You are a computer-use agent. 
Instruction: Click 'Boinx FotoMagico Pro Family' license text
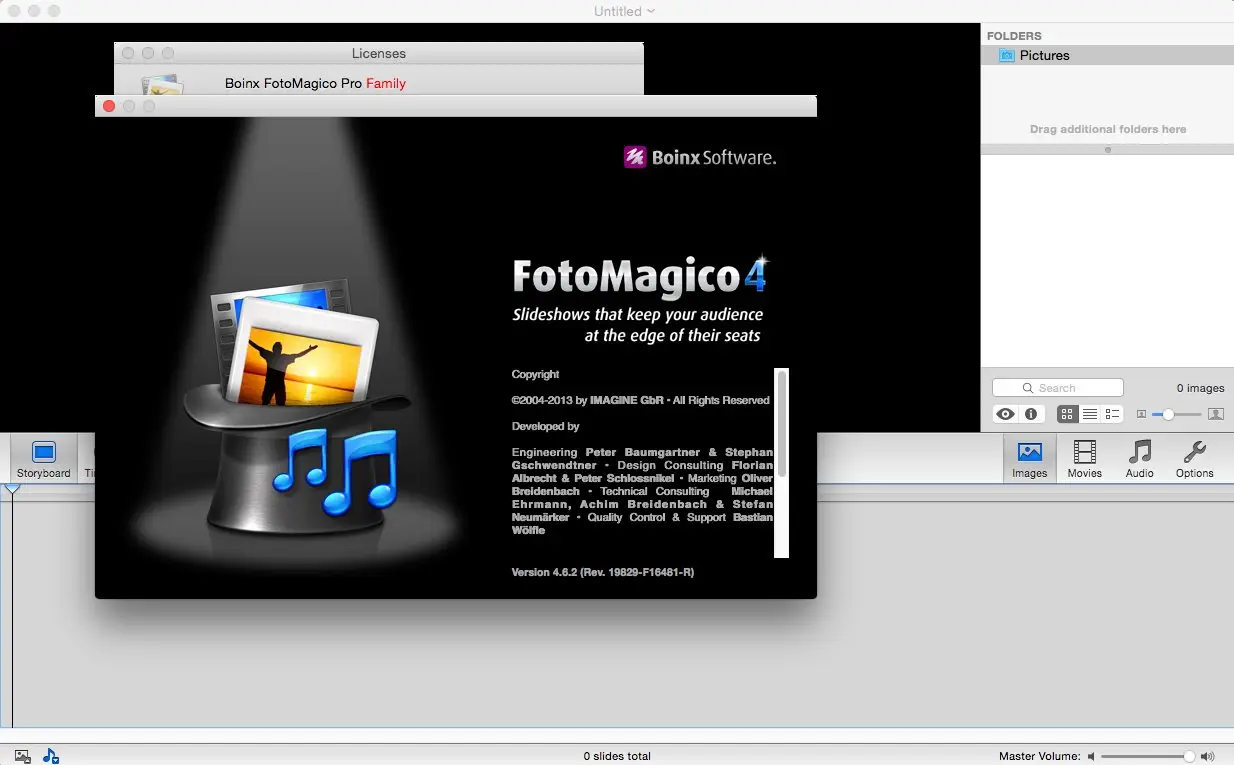315,83
